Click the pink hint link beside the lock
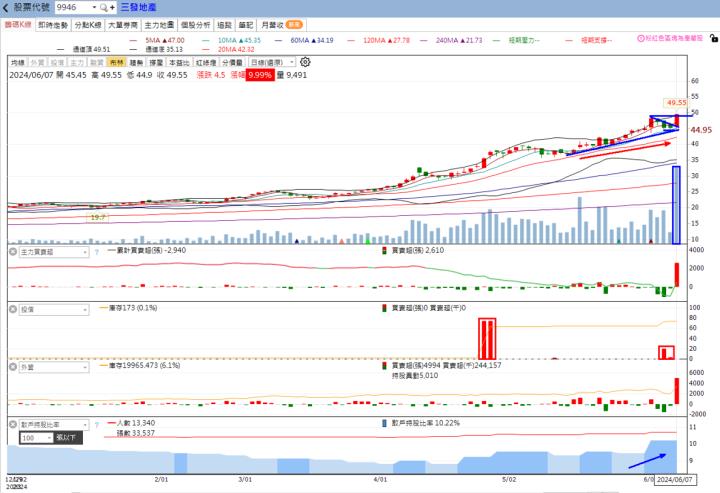This screenshot has width=720, height=493. coord(674,39)
